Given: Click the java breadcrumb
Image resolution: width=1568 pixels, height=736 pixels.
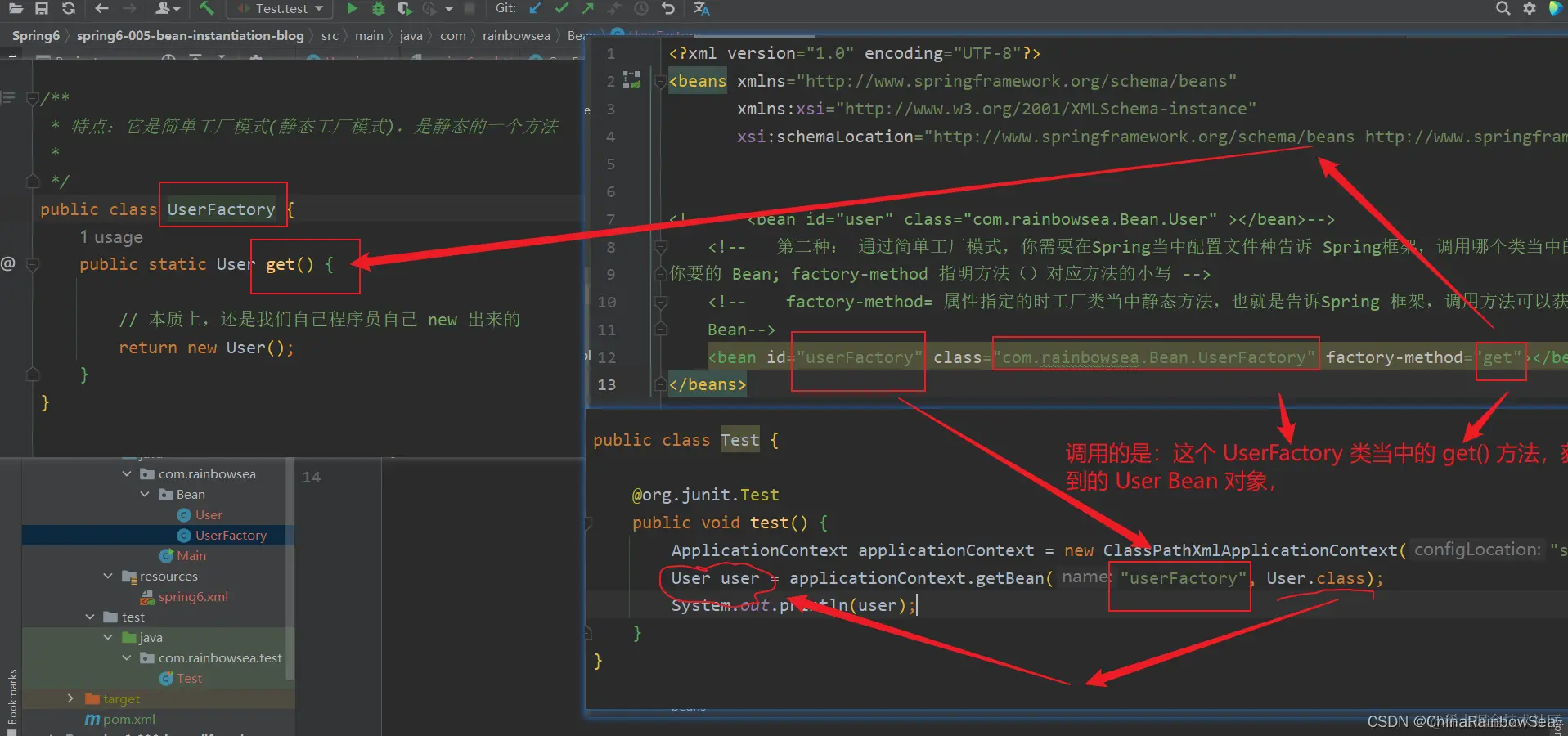Looking at the screenshot, I should click(x=411, y=35).
